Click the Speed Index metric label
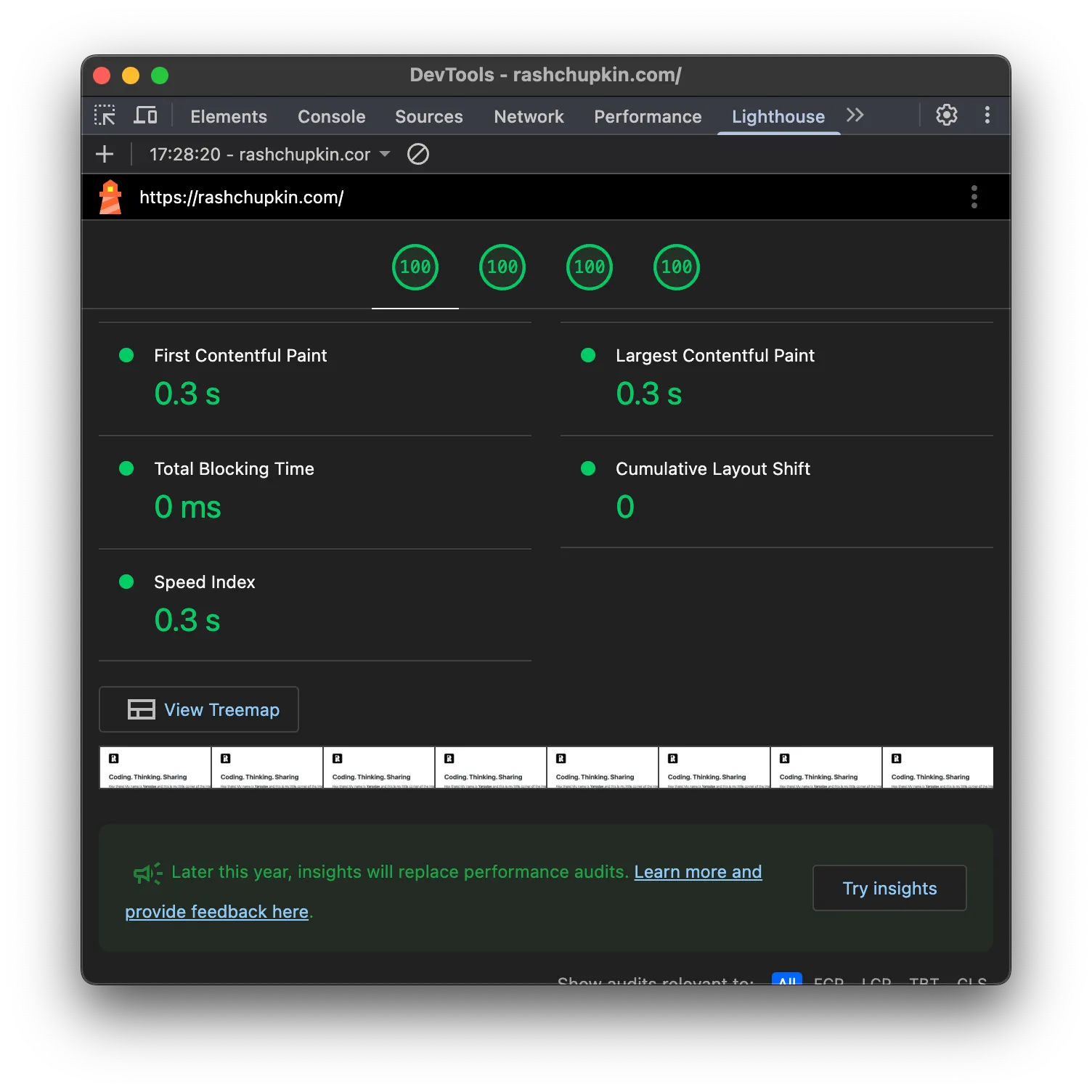Image resolution: width=1092 pixels, height=1092 pixels. (x=205, y=582)
